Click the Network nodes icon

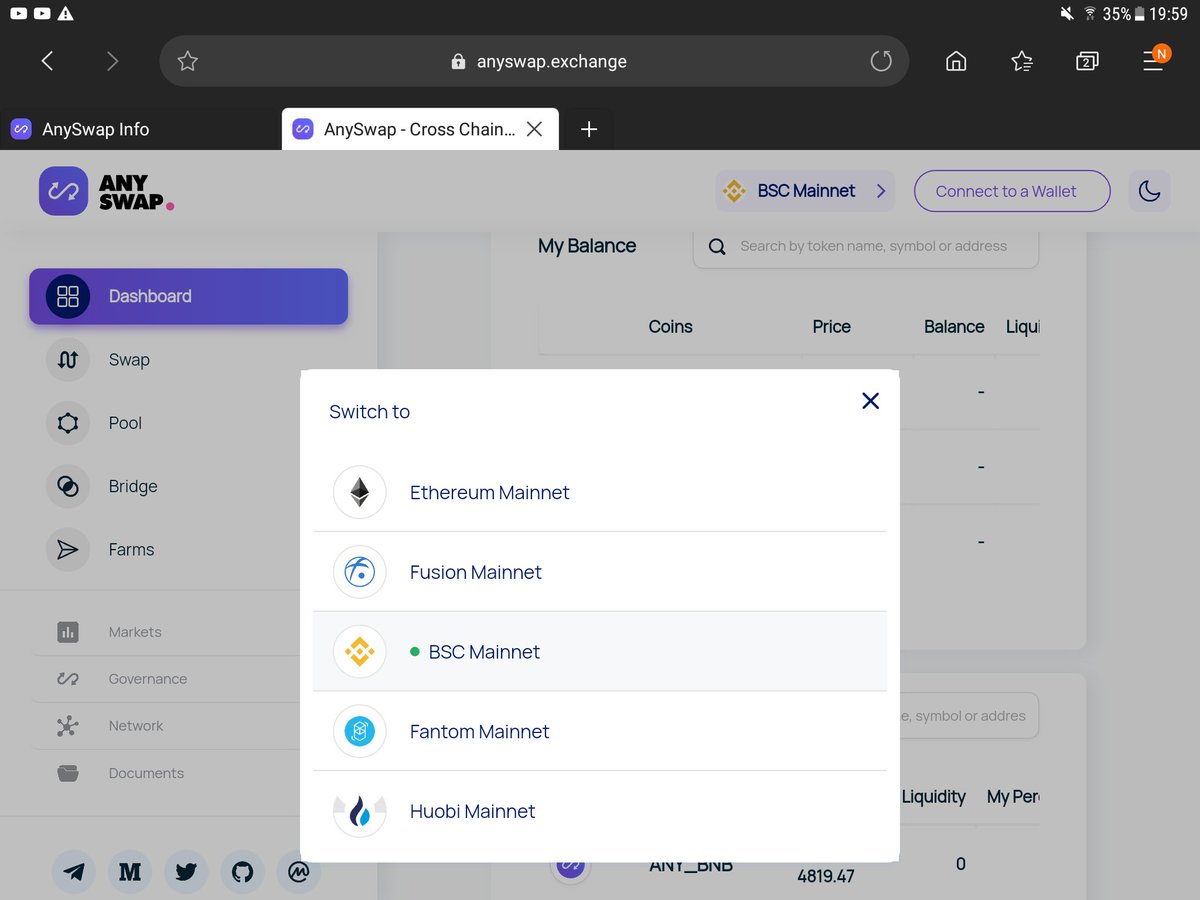(x=68, y=726)
